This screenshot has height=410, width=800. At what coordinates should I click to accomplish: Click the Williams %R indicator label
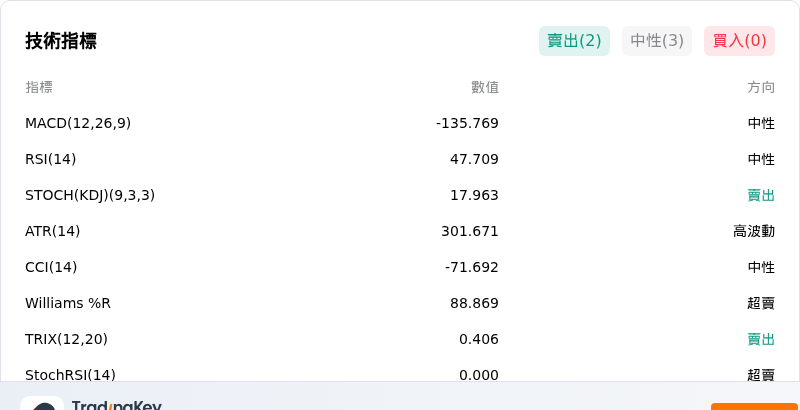[68, 303]
